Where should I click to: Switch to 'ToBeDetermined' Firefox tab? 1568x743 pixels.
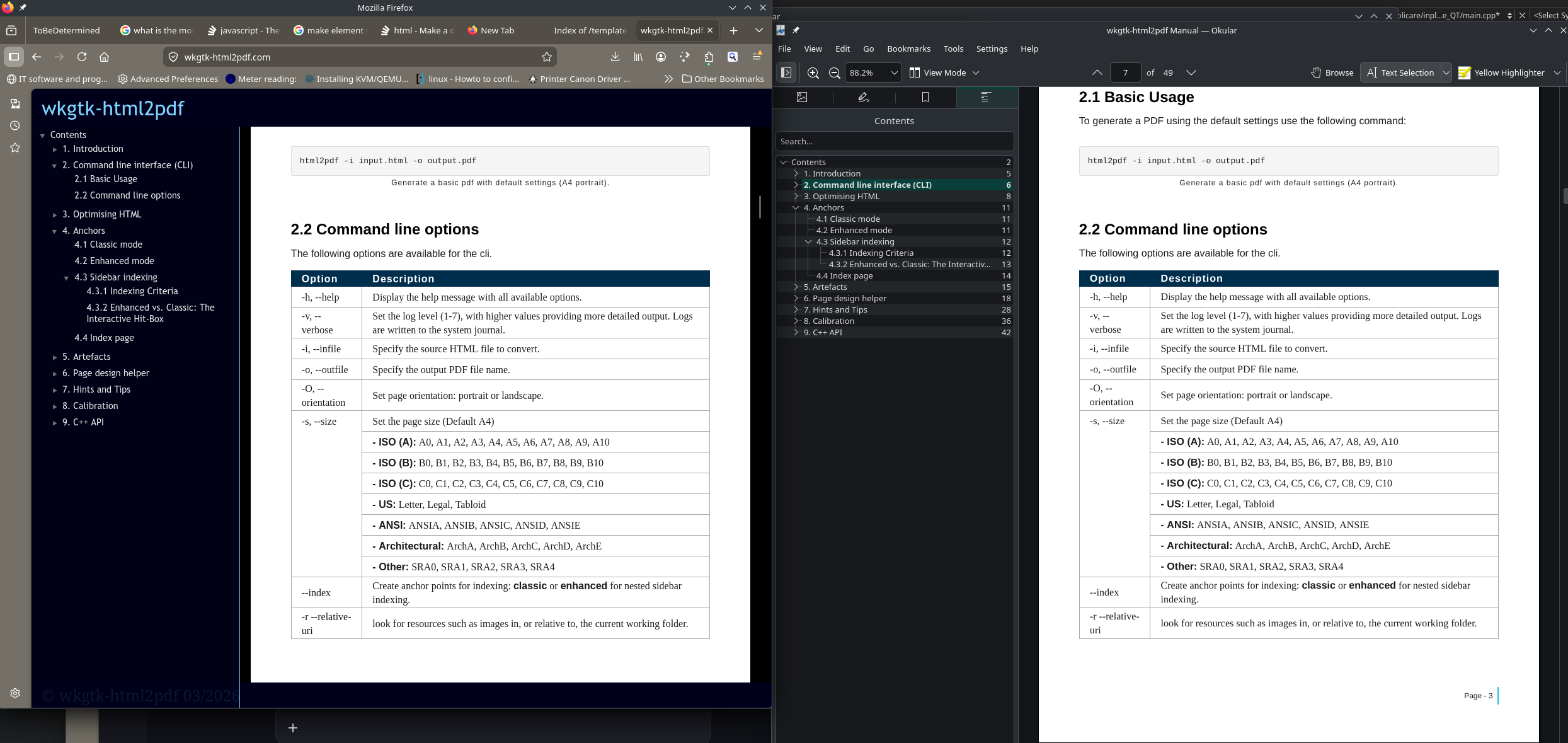66,30
